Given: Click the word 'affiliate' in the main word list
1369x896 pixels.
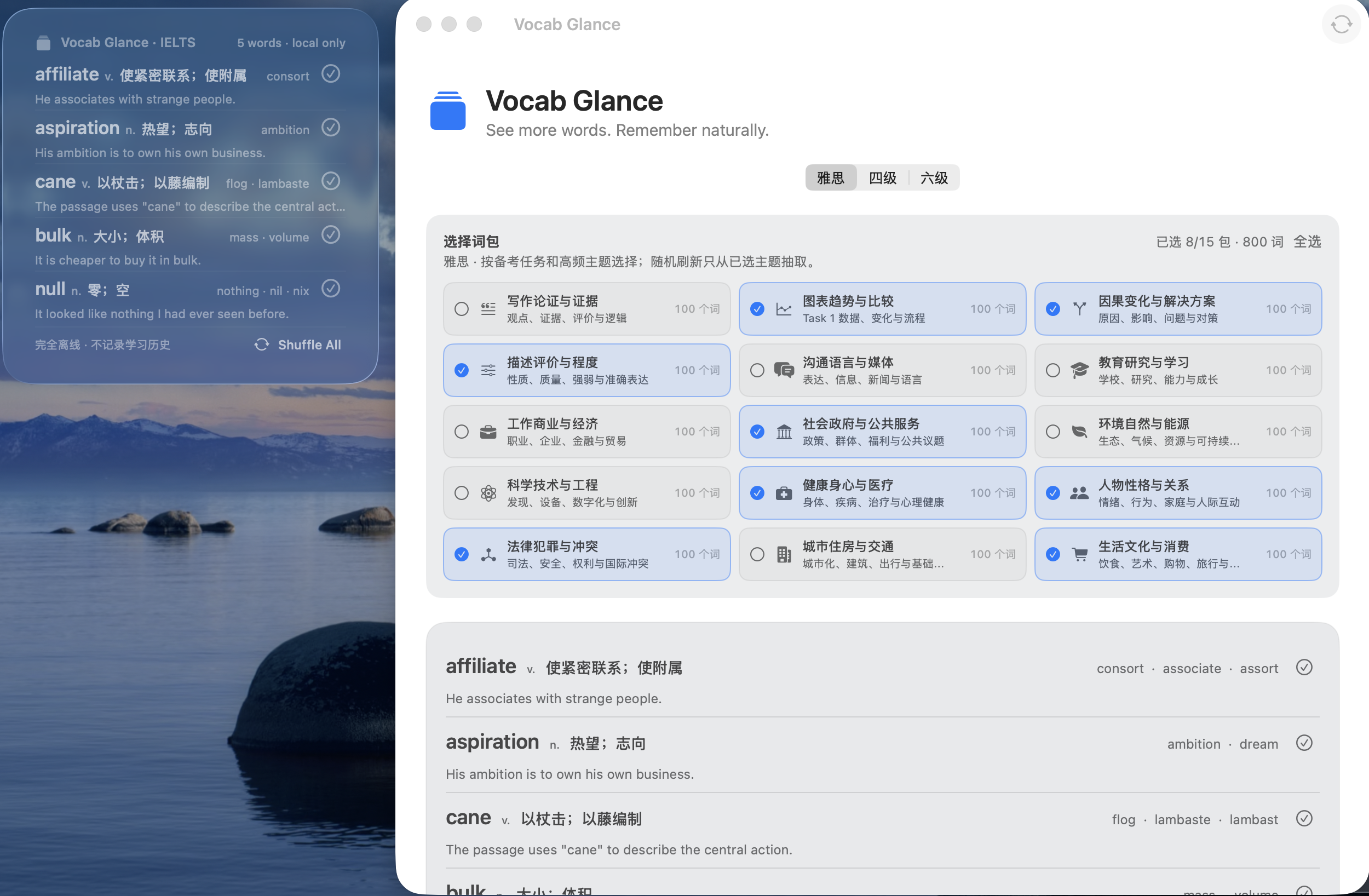Looking at the screenshot, I should tap(481, 667).
